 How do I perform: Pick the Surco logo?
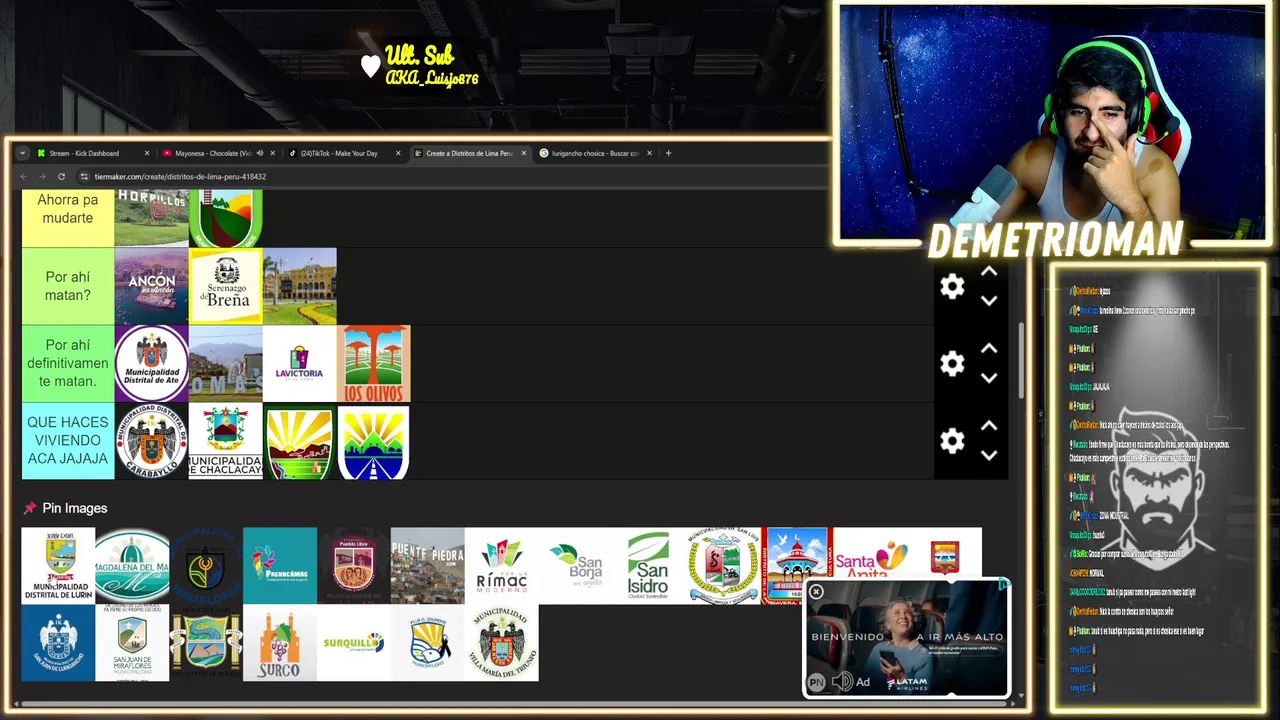280,642
